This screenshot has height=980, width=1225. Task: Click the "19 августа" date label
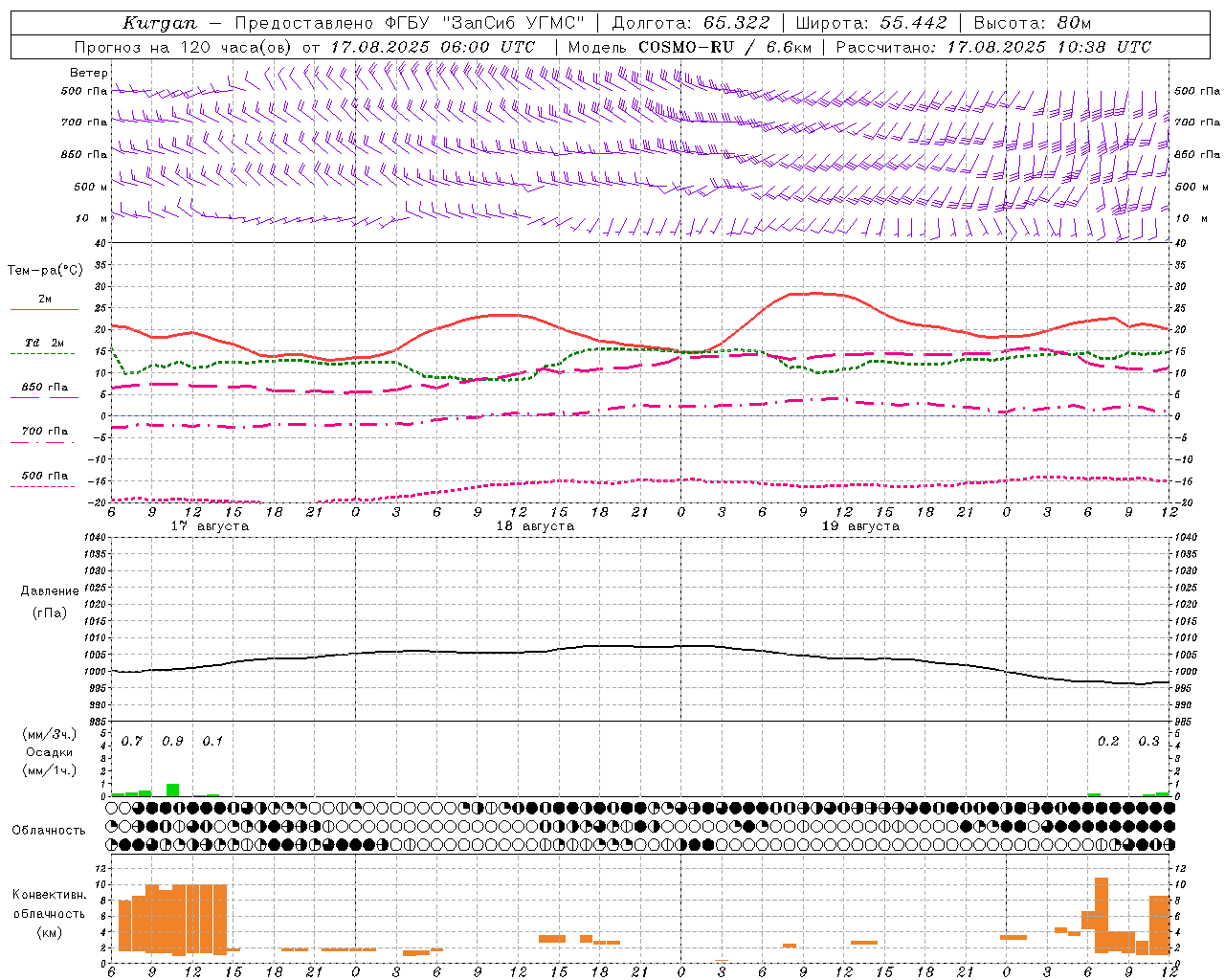click(x=860, y=526)
